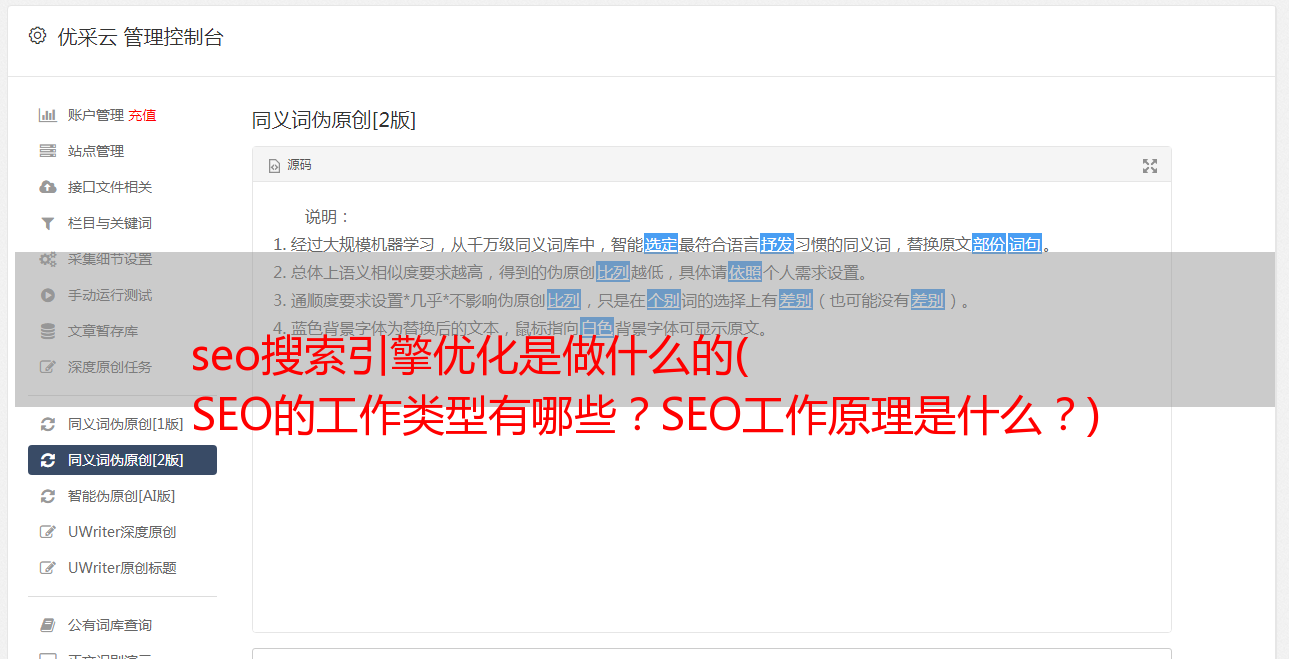The height and width of the screenshot is (659, 1289).
Task: Click the highlighted word 选定 in text
Action: [661, 244]
